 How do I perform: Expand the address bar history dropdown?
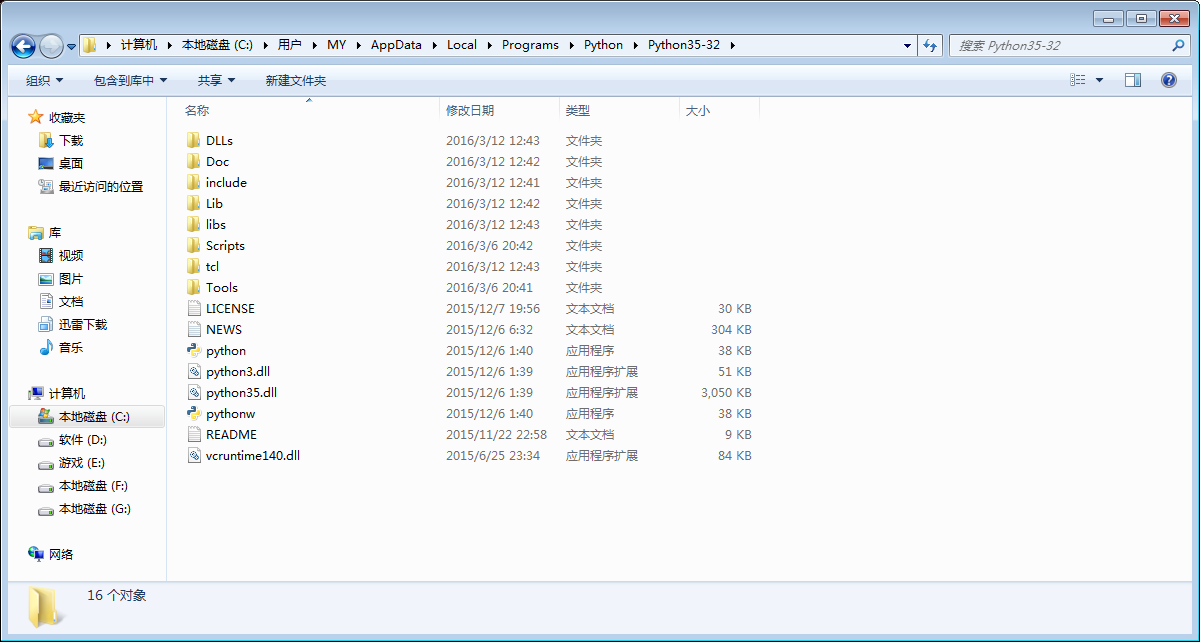[x=907, y=45]
